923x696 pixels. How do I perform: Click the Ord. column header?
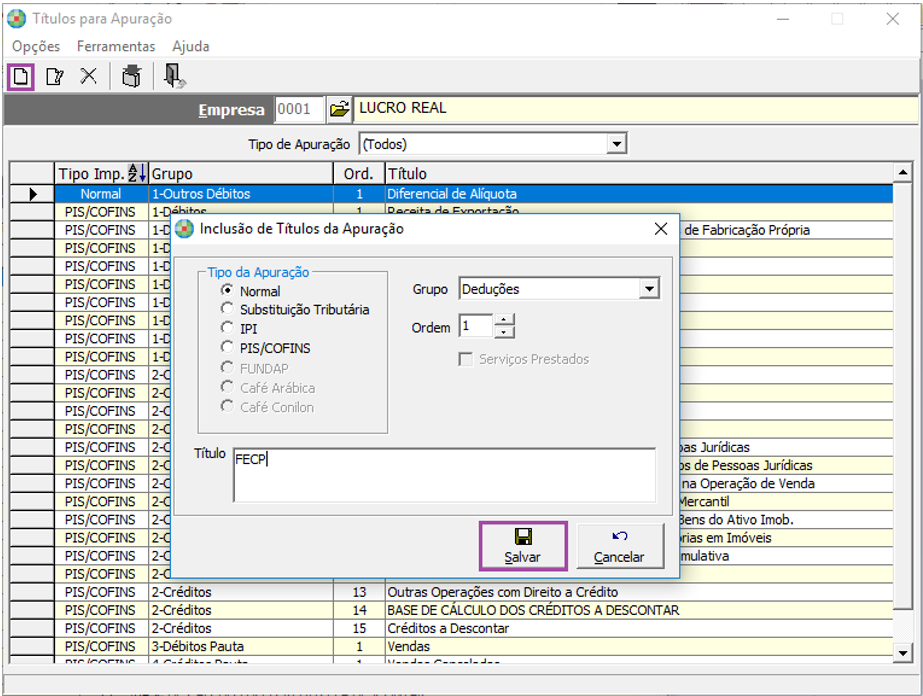point(358,174)
